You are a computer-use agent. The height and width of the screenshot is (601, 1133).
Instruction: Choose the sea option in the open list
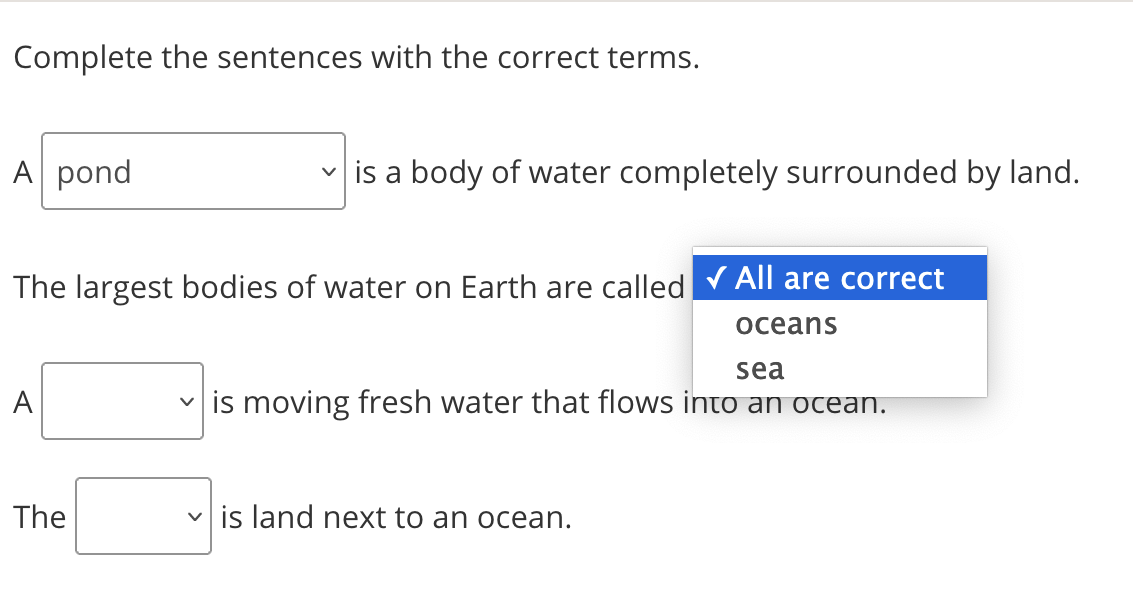[x=760, y=369]
